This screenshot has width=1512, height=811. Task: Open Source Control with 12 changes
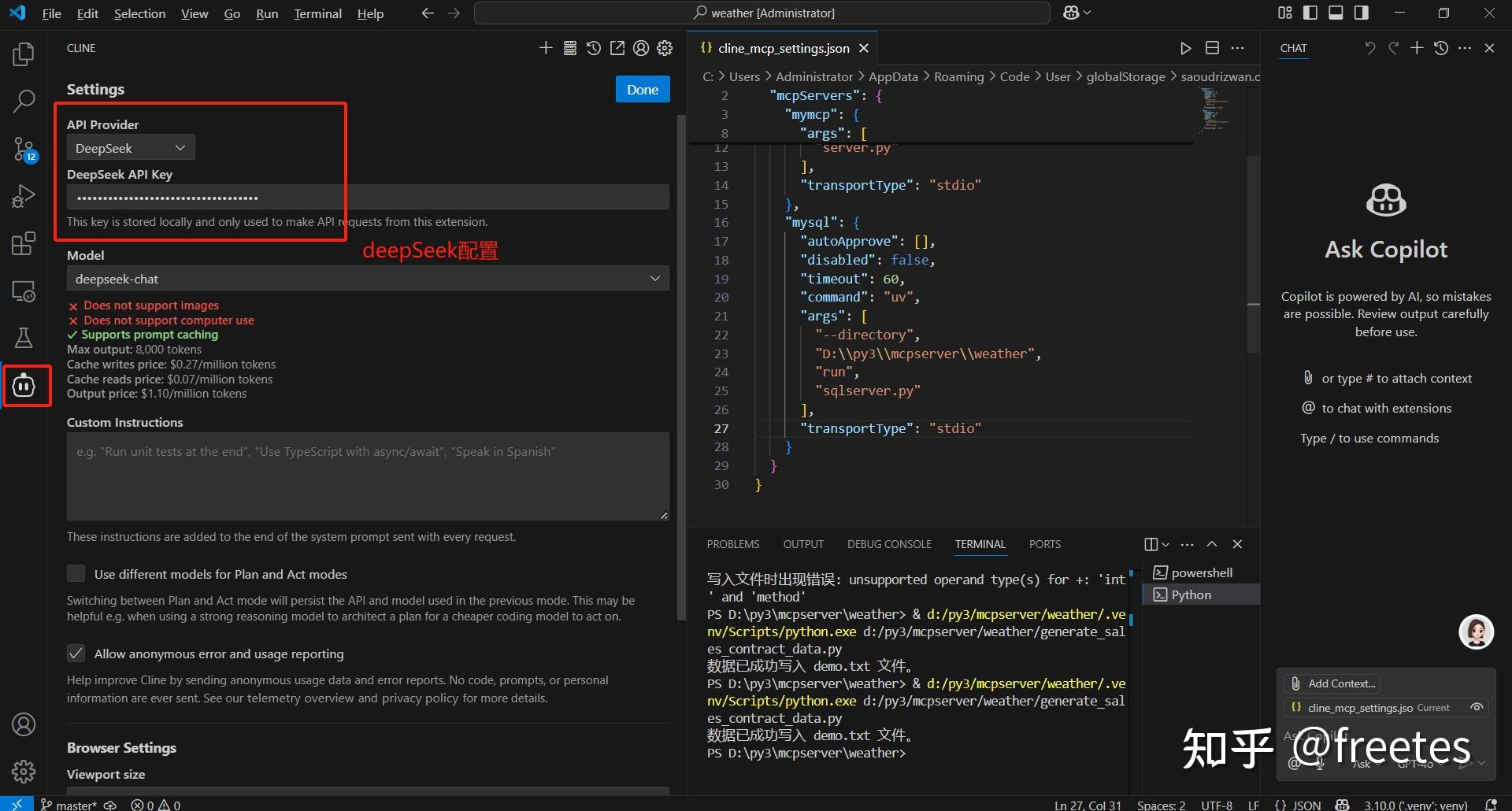[24, 149]
